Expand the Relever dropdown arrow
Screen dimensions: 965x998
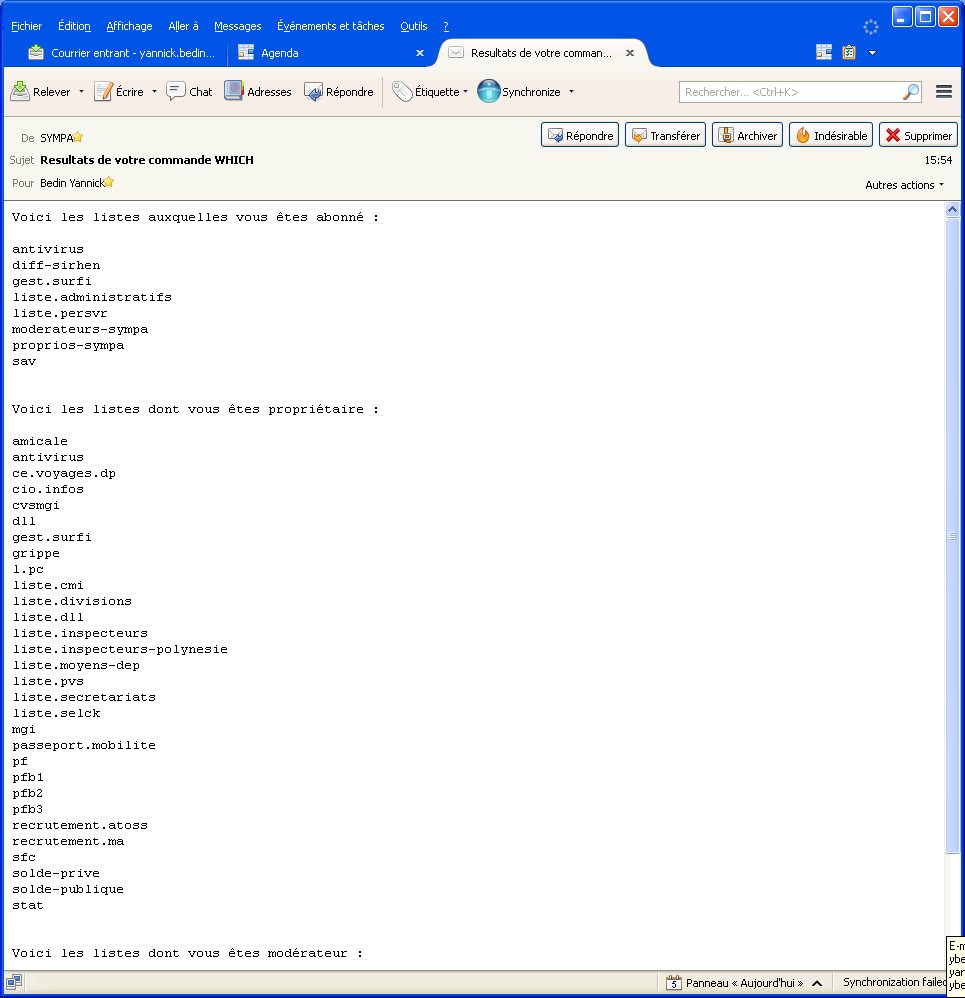click(81, 92)
